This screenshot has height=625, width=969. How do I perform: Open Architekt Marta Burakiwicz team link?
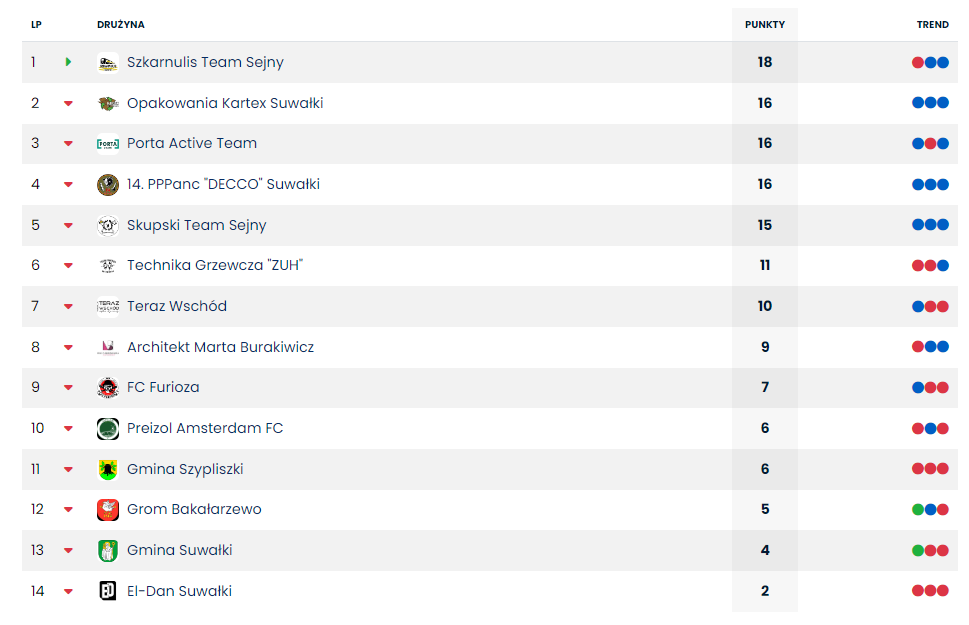[x=220, y=347]
